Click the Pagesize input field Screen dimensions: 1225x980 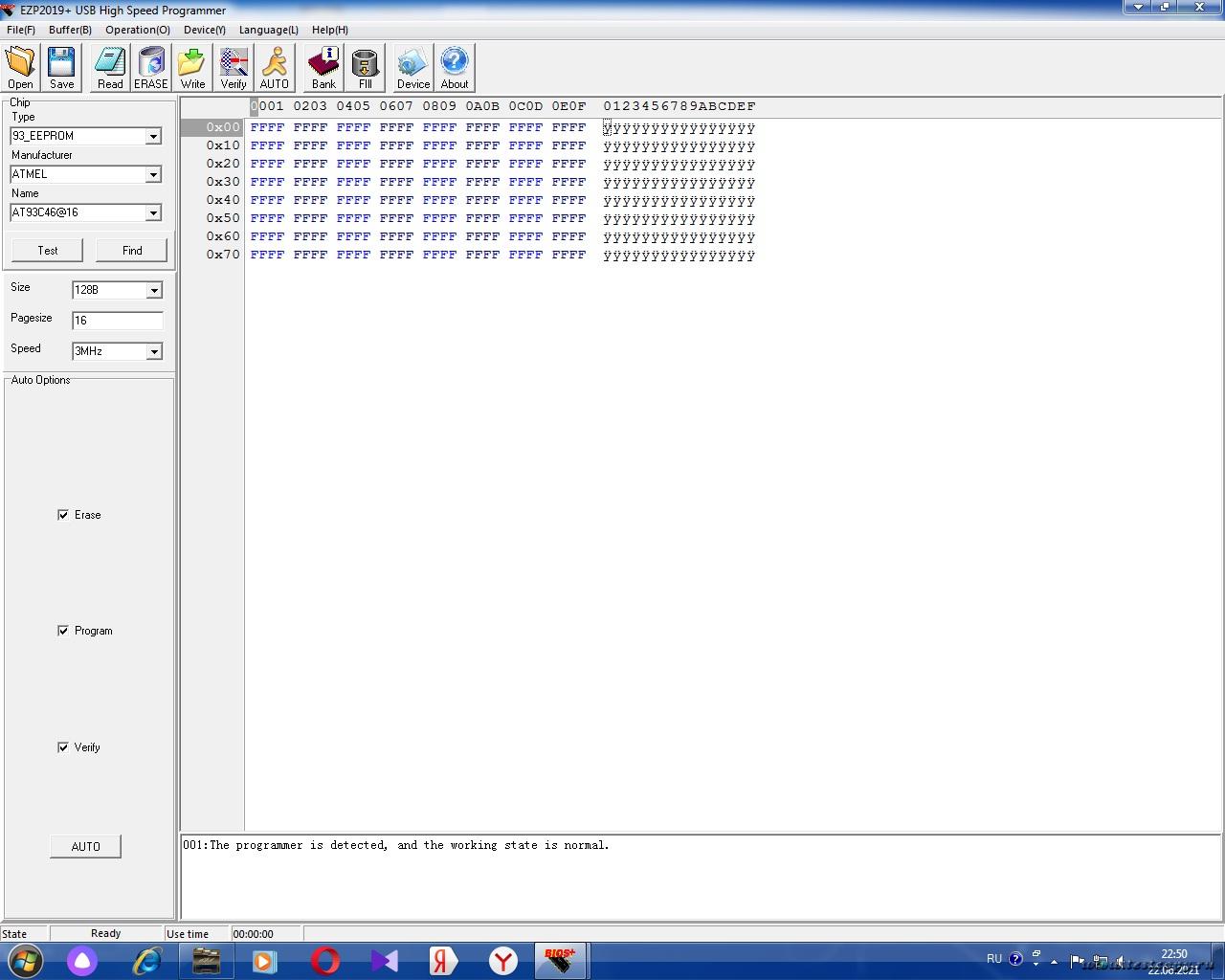pos(117,321)
